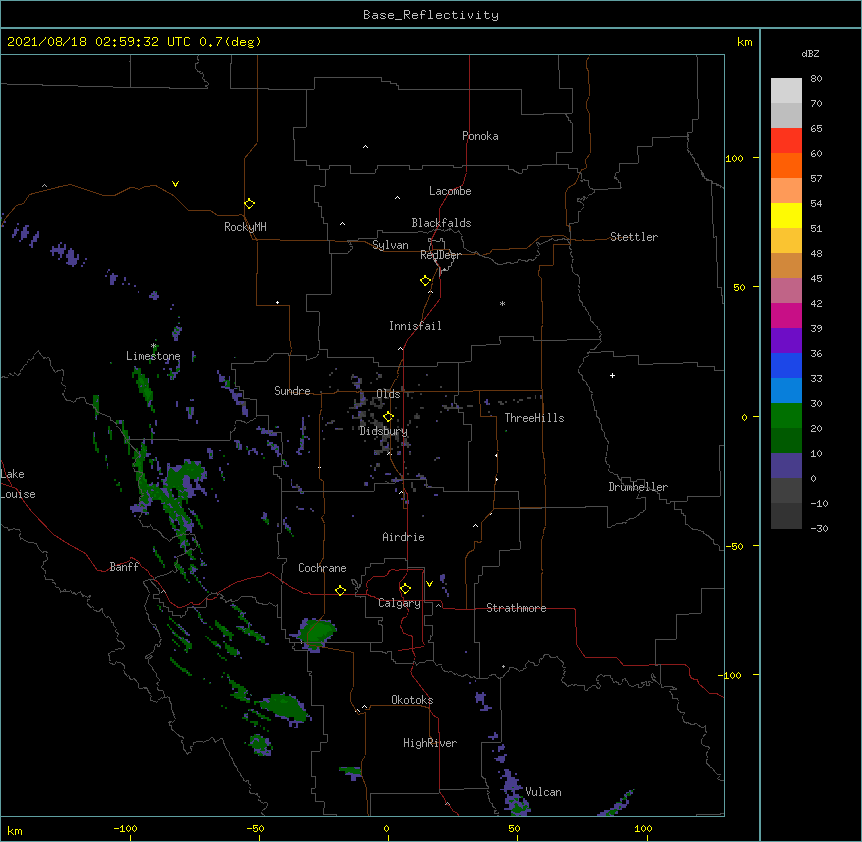Screen dimensions: 862x842
Task: Select the mauve pink 42-45 dBZ swatch
Action: (x=786, y=291)
